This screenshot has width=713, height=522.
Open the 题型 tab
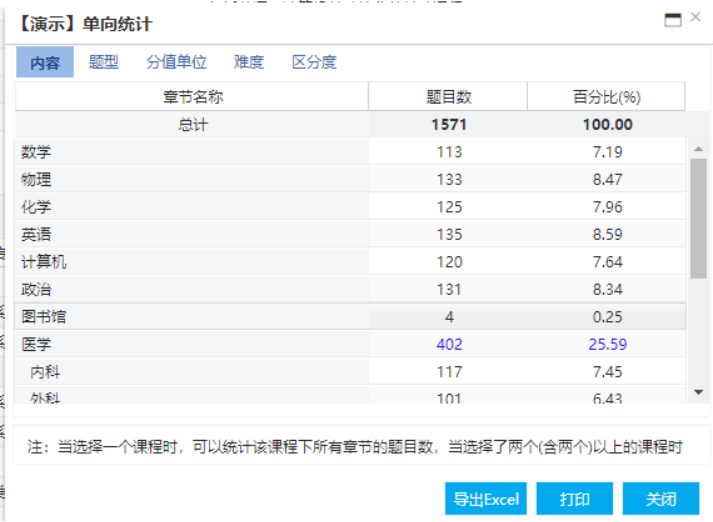pos(103,62)
